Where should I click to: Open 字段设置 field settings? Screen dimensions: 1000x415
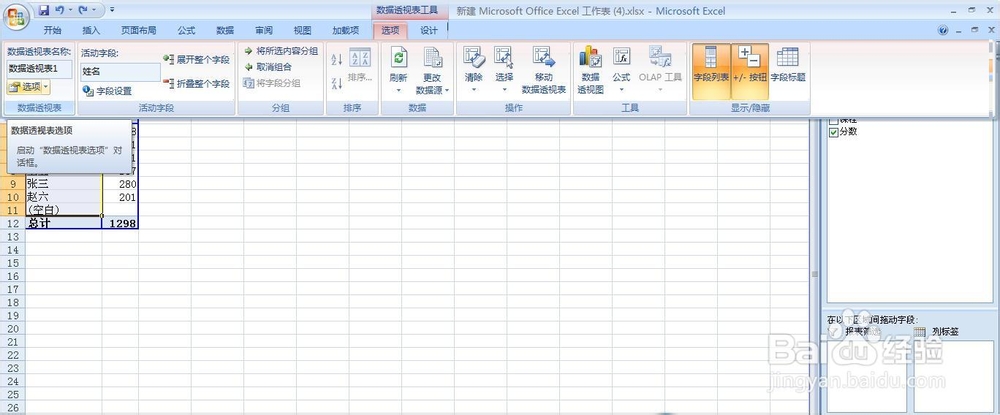(107, 91)
